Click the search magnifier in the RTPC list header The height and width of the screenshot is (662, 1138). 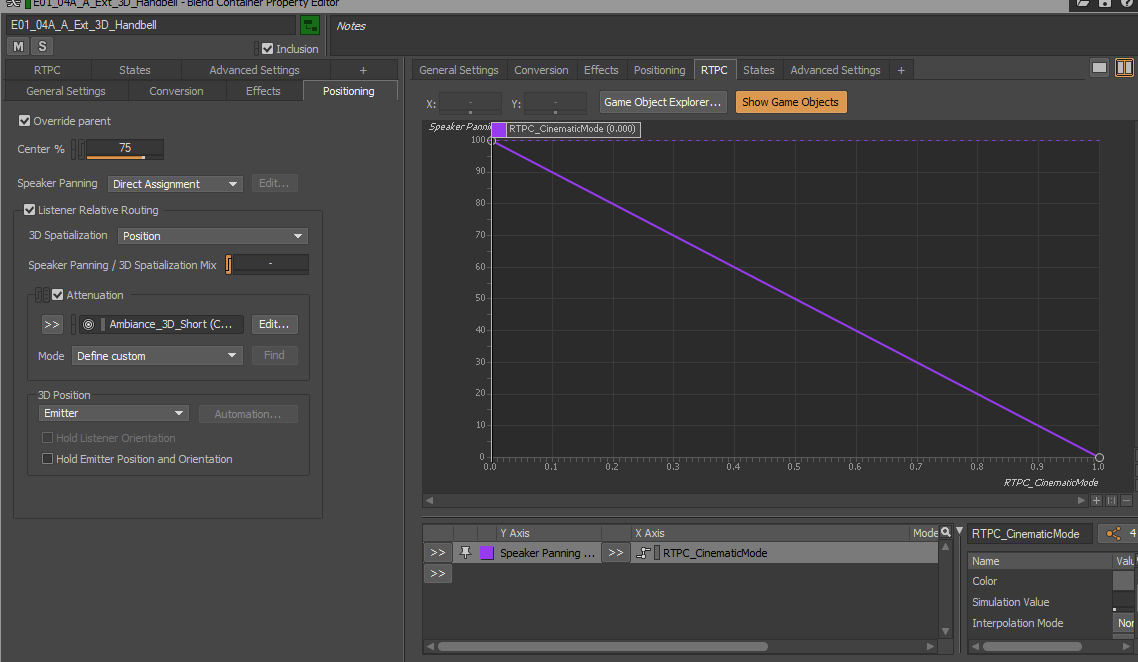946,532
